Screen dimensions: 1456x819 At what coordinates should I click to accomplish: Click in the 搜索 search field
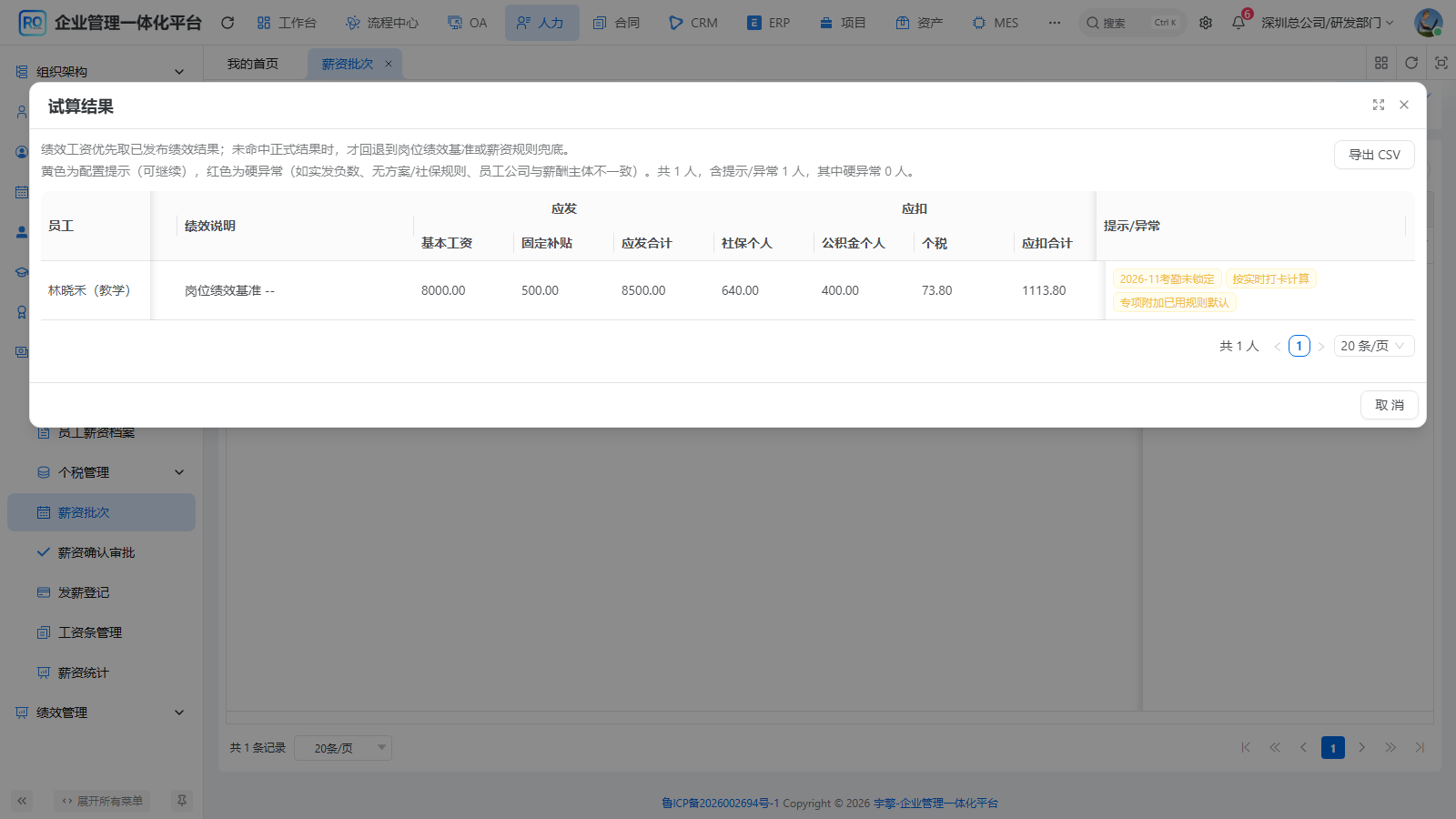[1132, 23]
